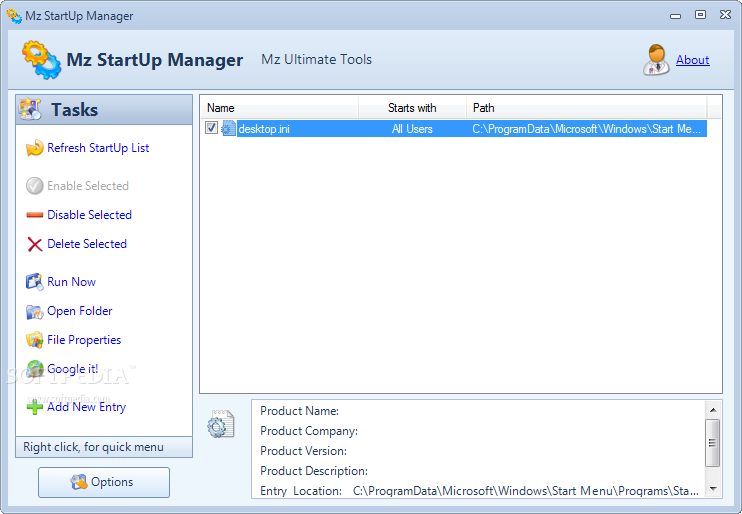Click the Add New Entry link
The height and width of the screenshot is (514, 742).
86,407
